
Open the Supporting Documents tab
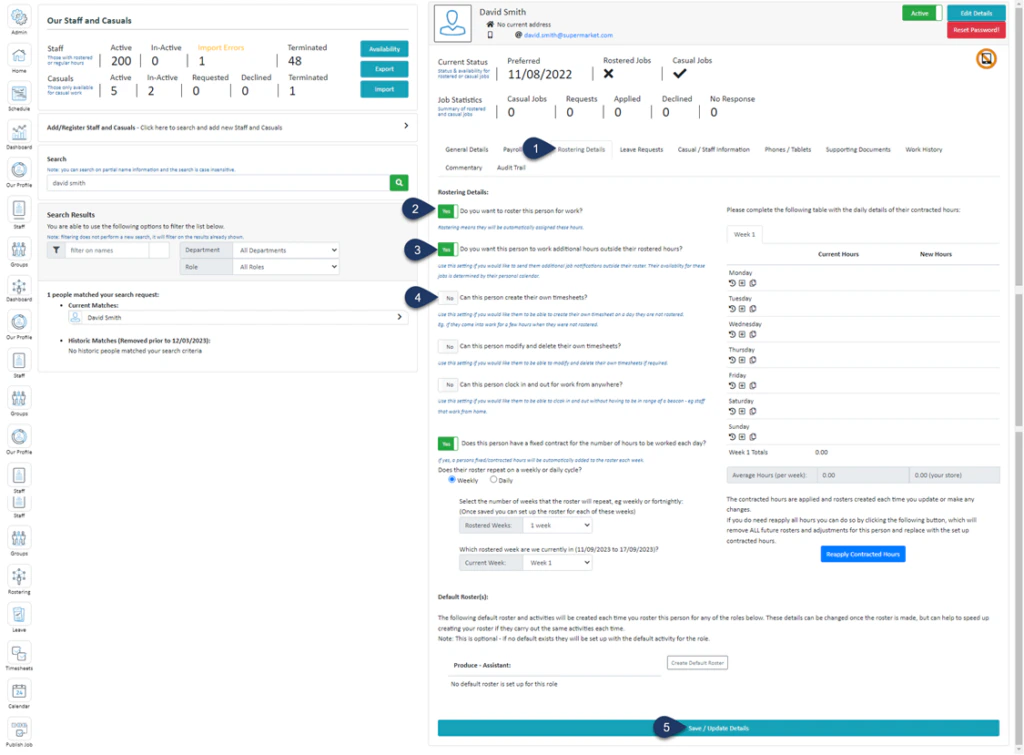[x=857, y=150]
